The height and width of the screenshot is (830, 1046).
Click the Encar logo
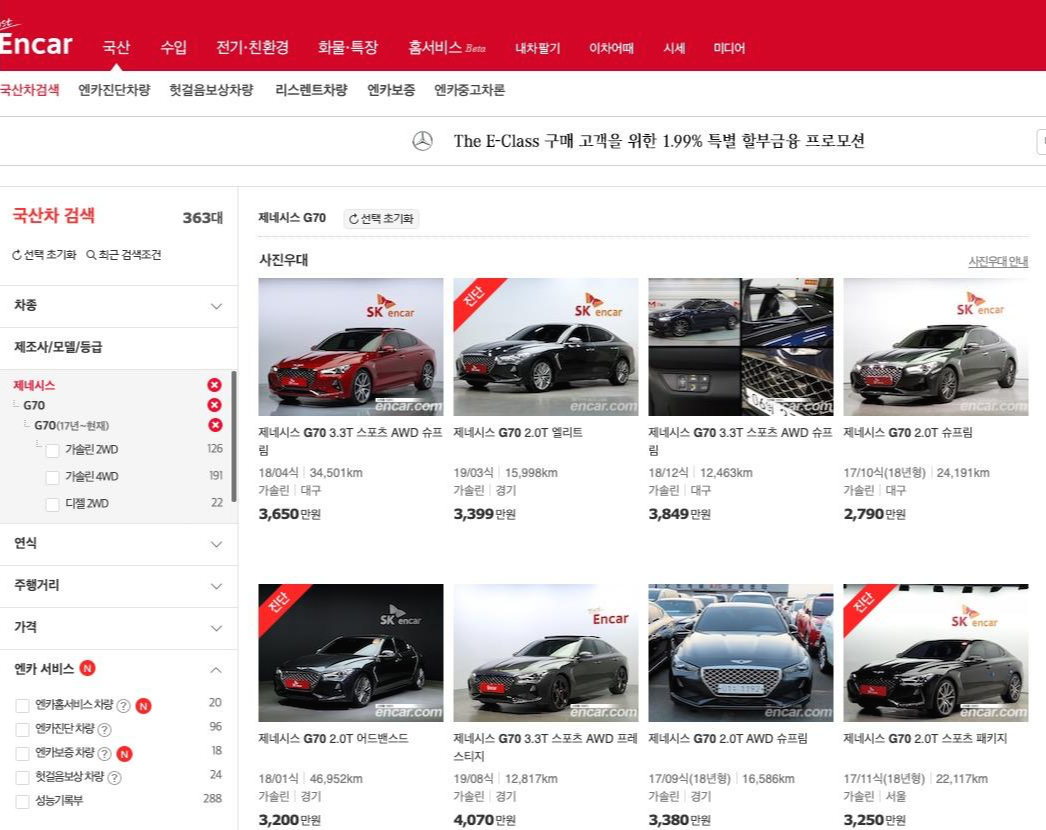click(x=35, y=41)
